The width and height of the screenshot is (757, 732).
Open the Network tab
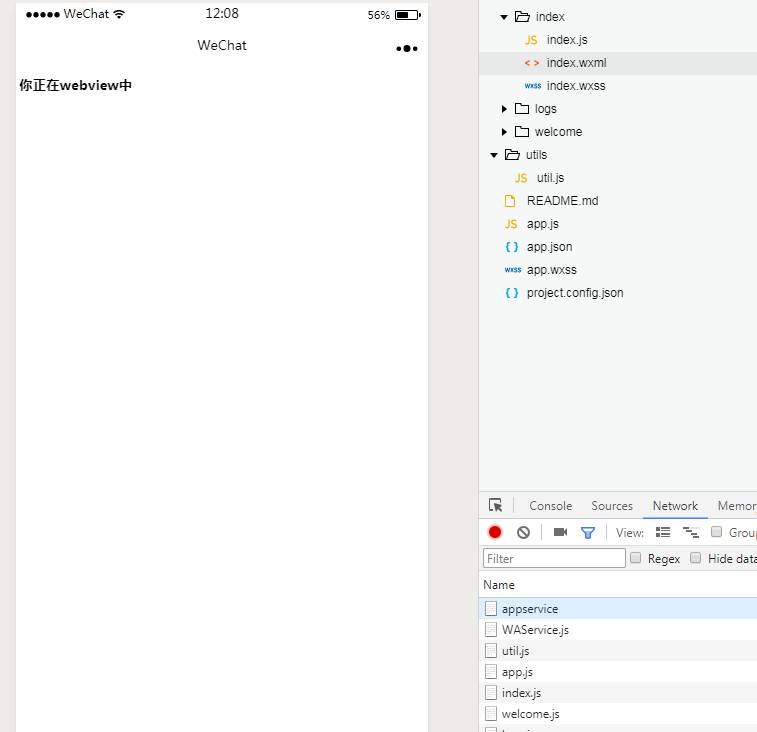click(x=675, y=506)
